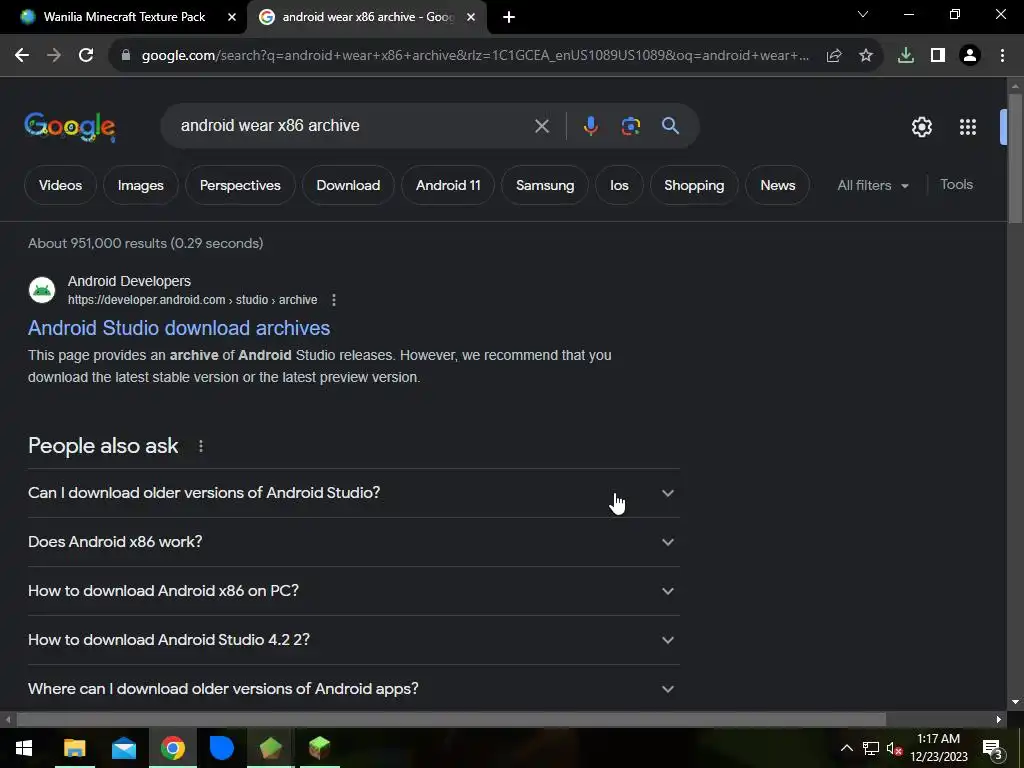Filter results by News
1024x768 pixels.
pyautogui.click(x=778, y=185)
